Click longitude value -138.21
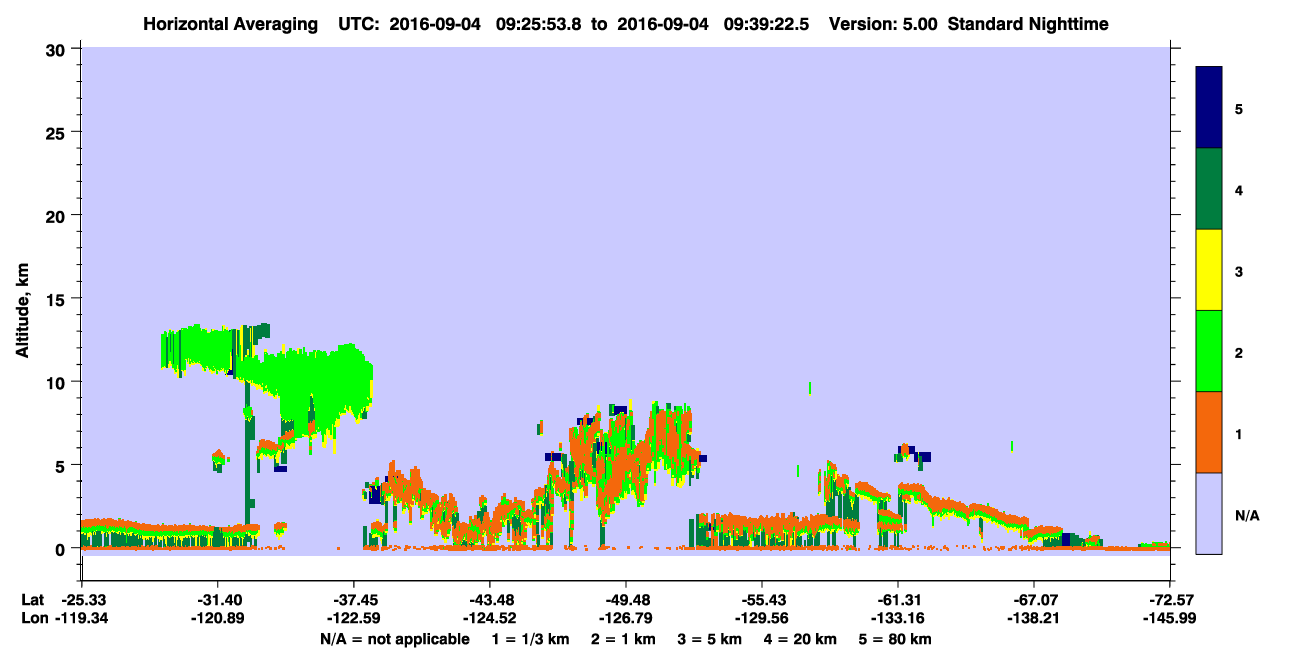 coord(1034,619)
